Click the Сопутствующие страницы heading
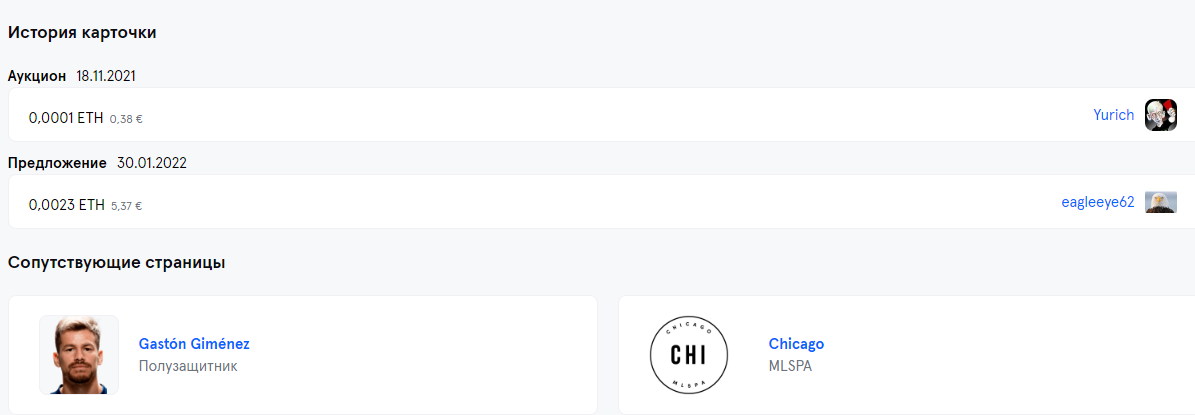The height and width of the screenshot is (415, 1195). [x=116, y=262]
